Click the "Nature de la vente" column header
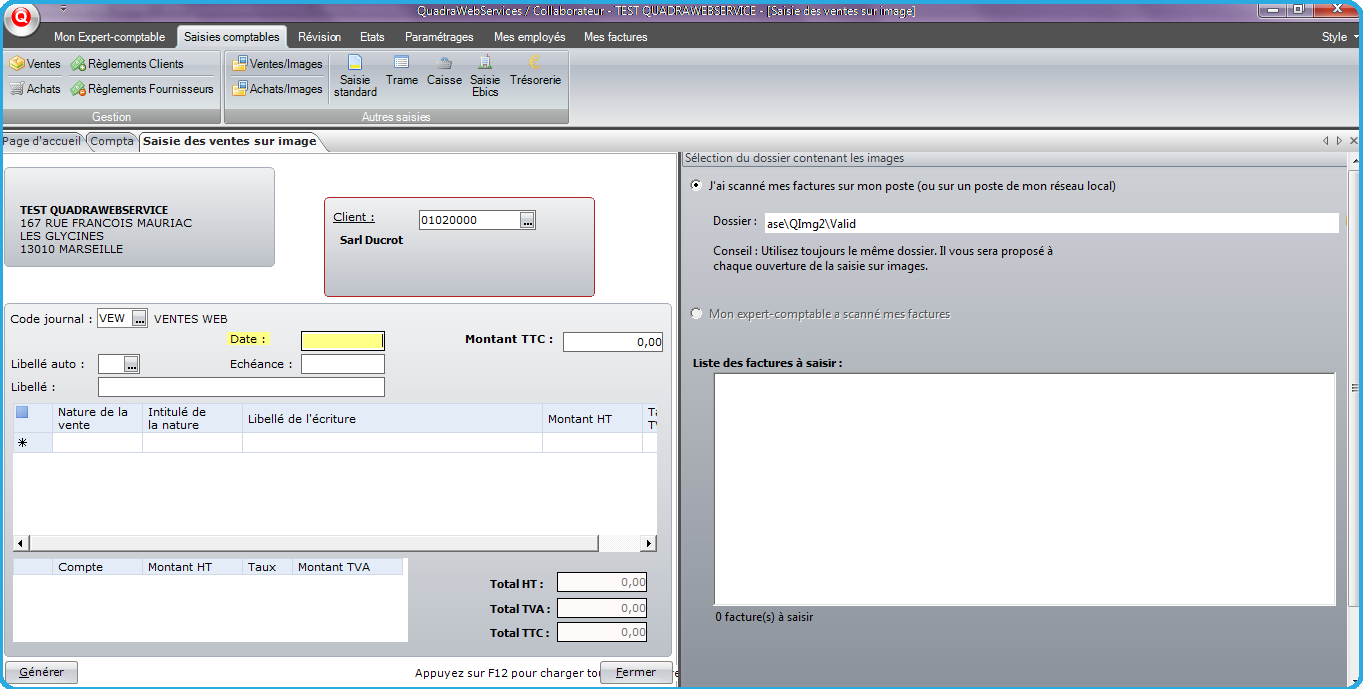The image size is (1363, 689). 98,418
